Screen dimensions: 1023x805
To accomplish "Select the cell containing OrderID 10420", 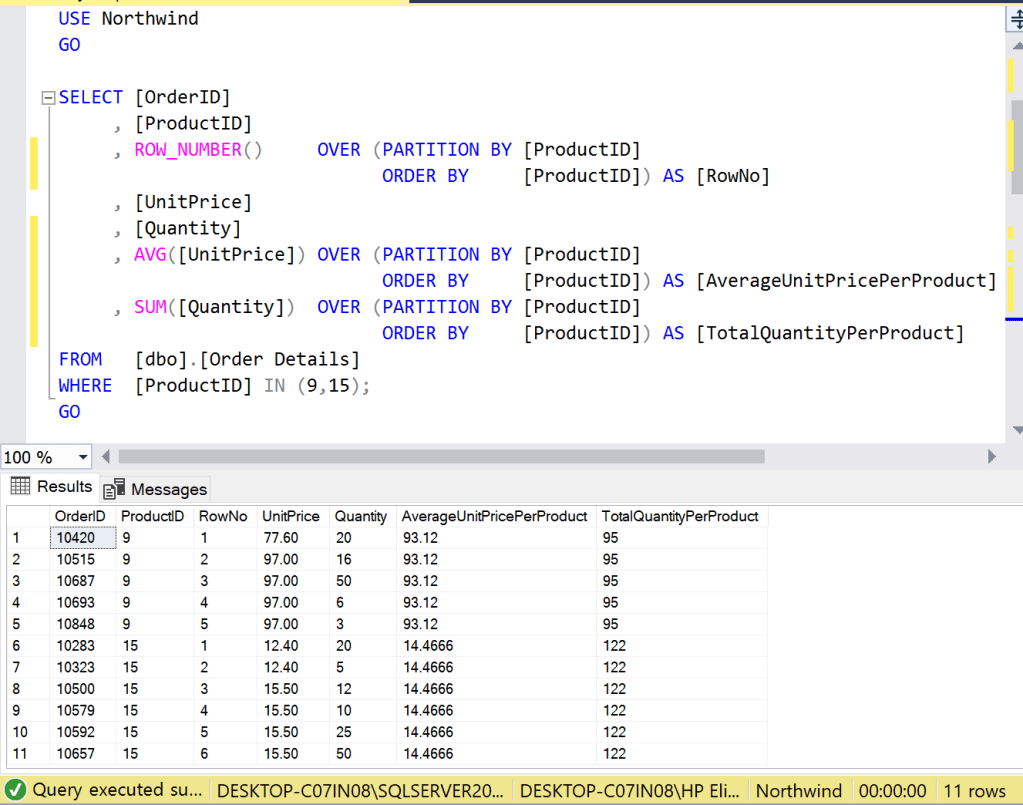I will point(81,538).
